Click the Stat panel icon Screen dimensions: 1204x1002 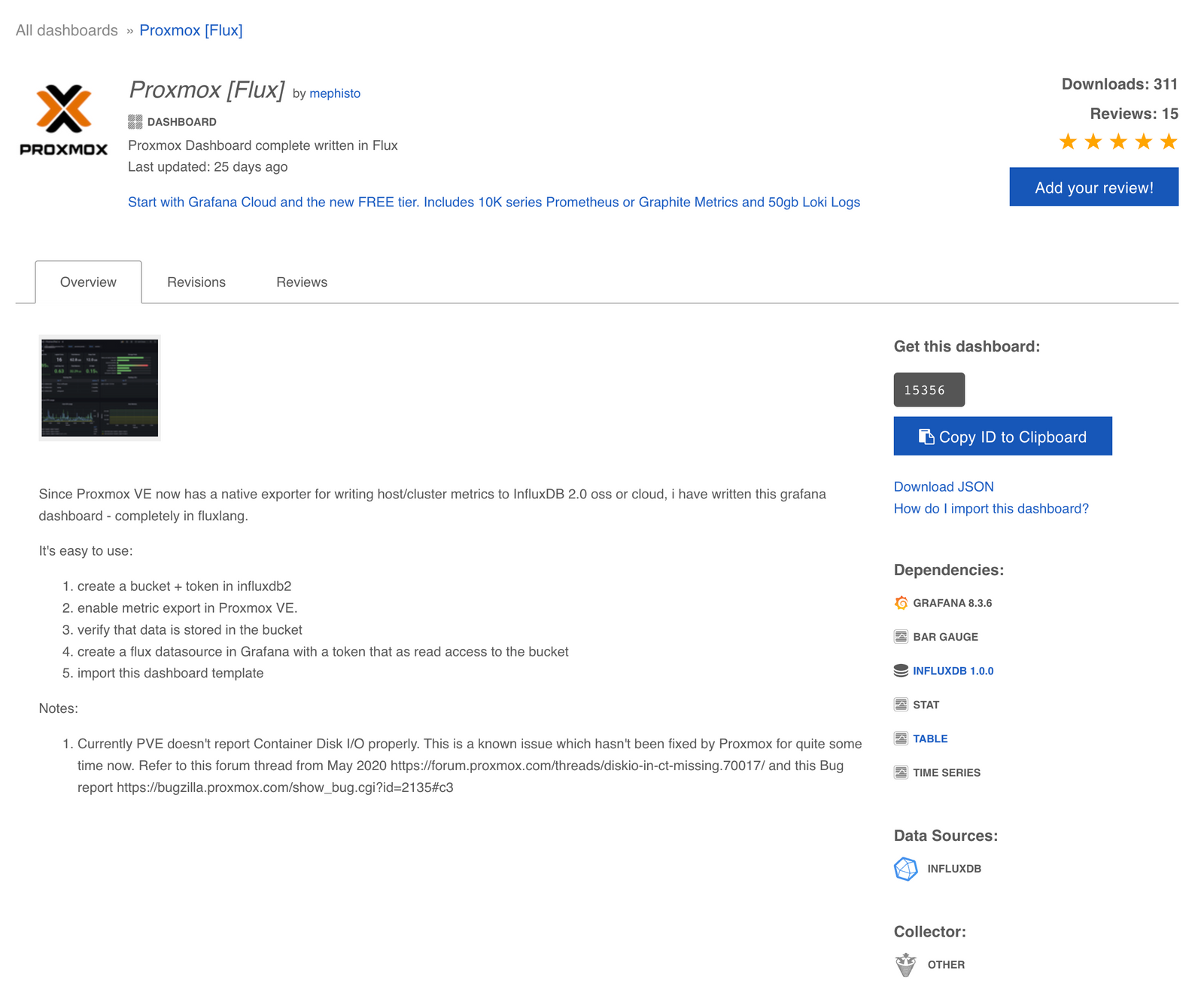pyautogui.click(x=901, y=705)
